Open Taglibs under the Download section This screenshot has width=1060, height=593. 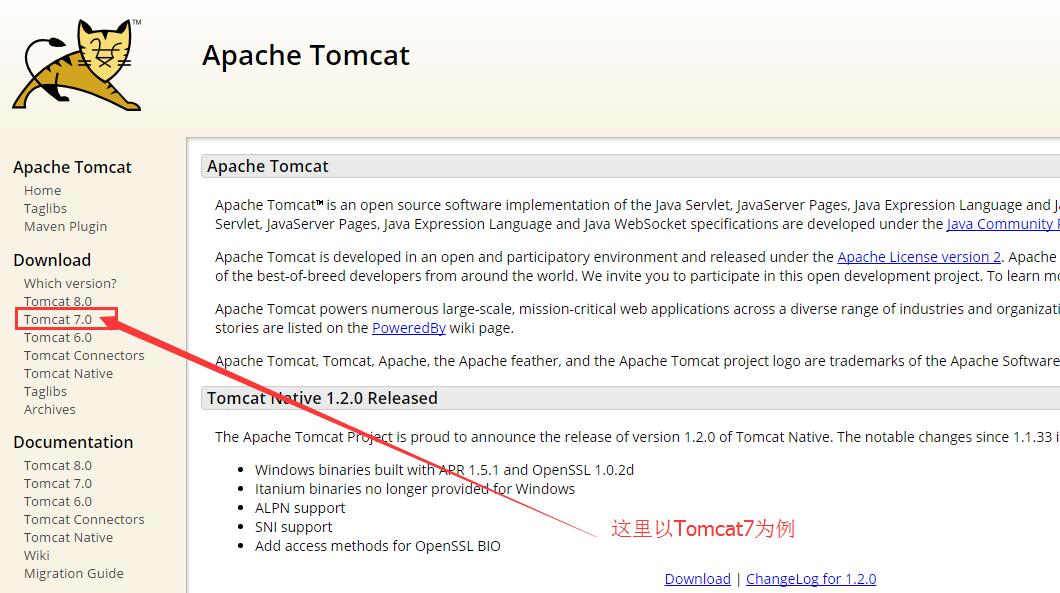tap(45, 392)
